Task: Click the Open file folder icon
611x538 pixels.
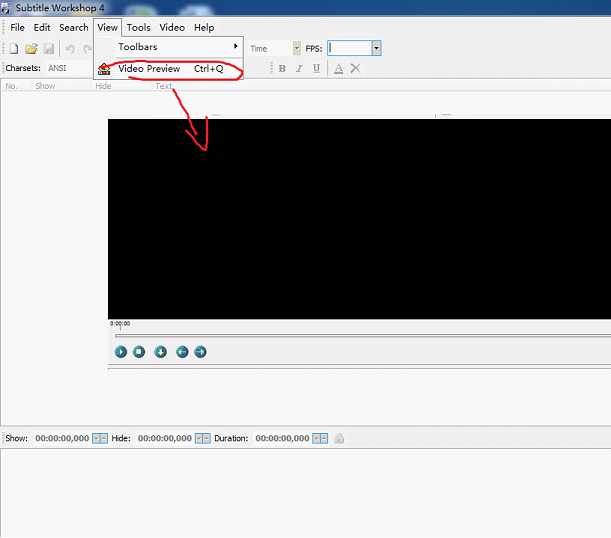Action: pos(31,49)
